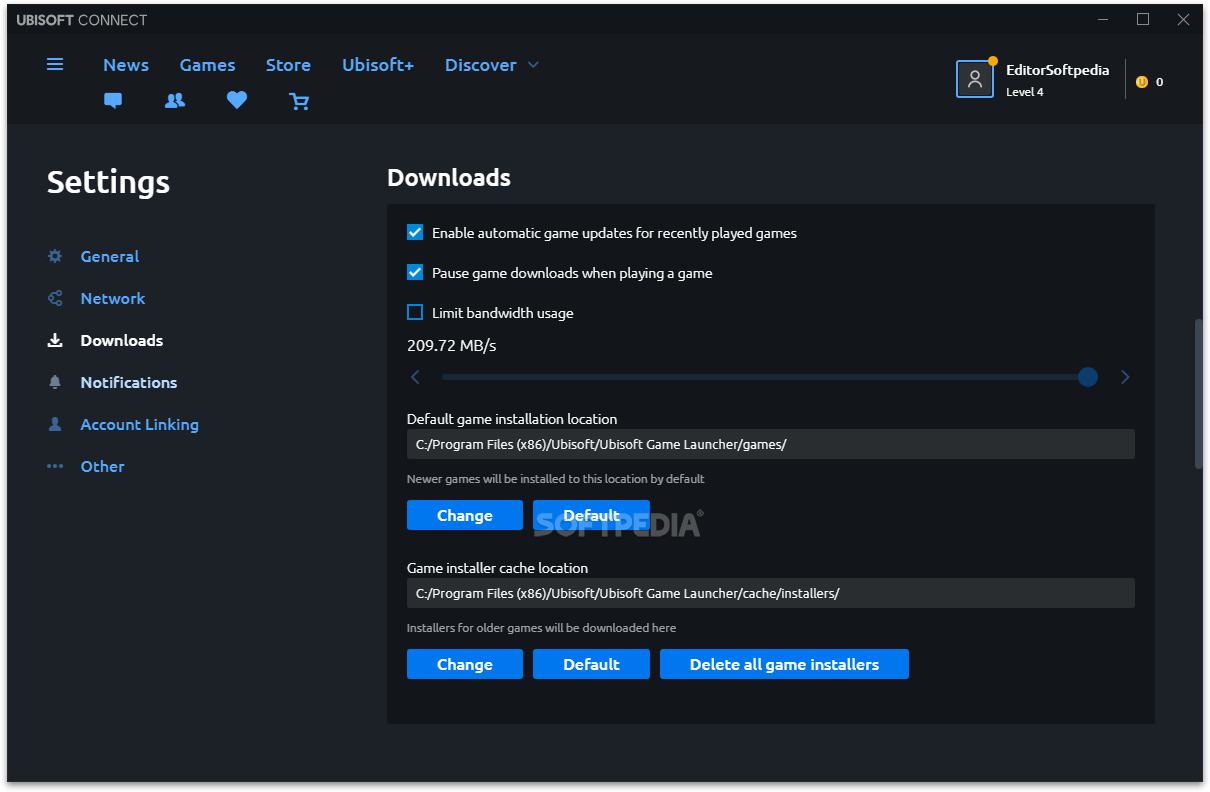Click the Units balance 0

click(x=1160, y=82)
